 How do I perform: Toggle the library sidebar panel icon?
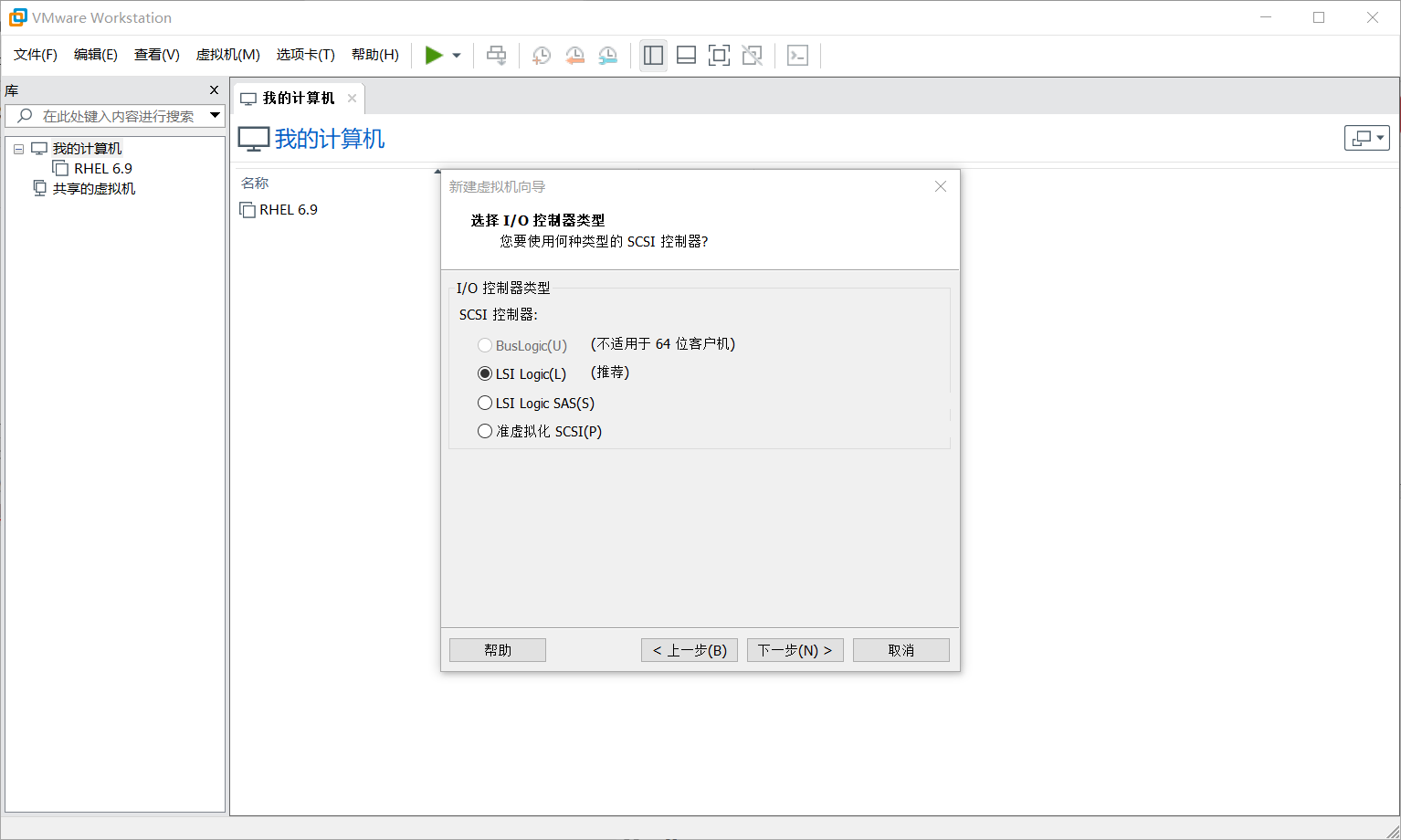click(653, 55)
